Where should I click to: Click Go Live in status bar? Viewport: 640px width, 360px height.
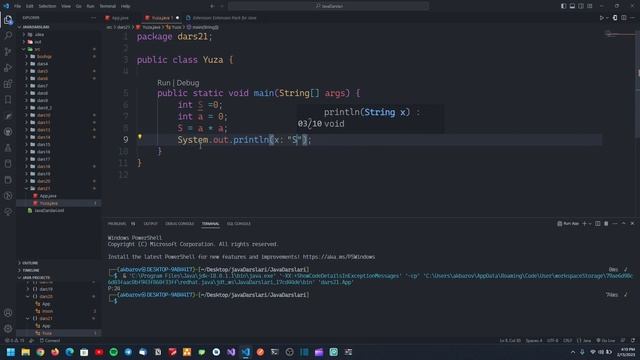point(606,340)
